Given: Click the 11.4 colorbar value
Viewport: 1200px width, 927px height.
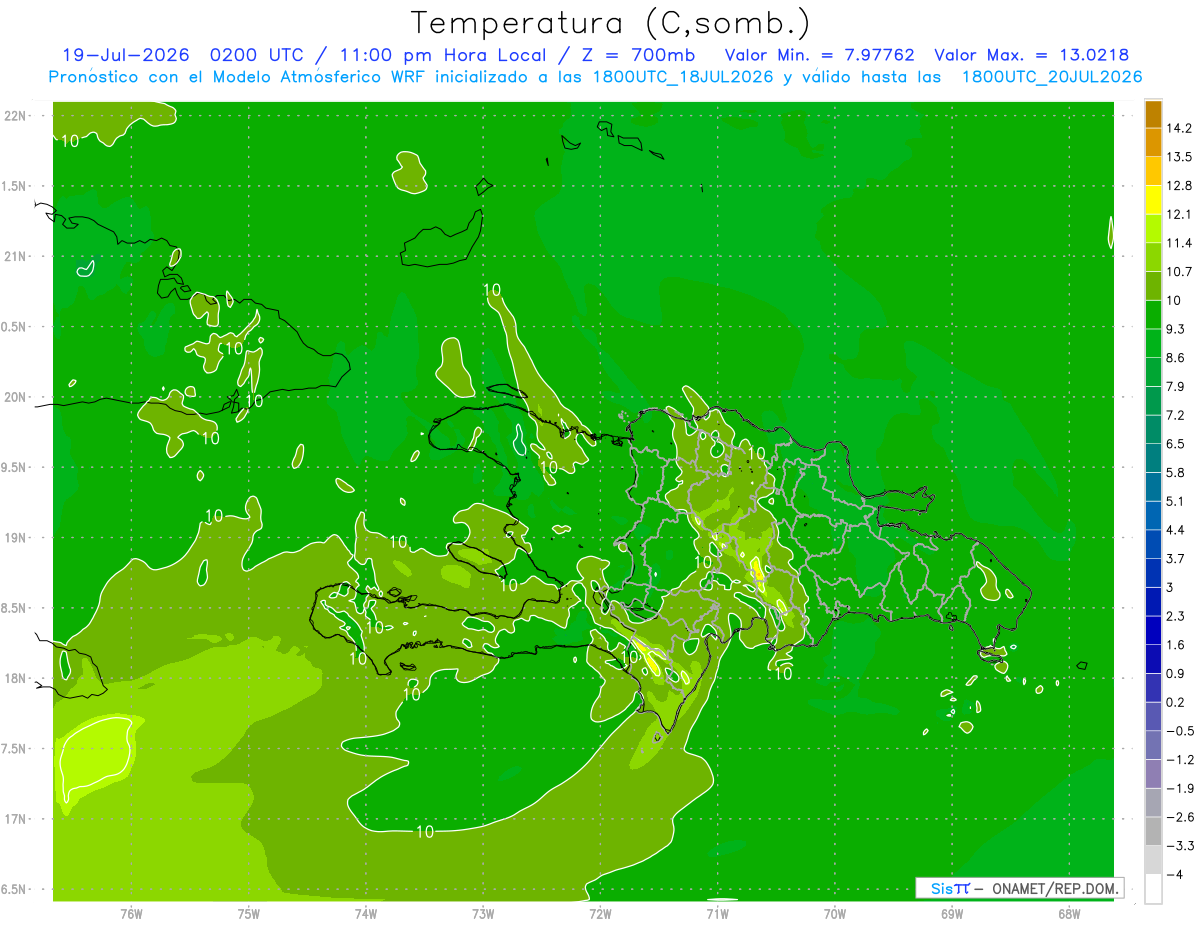Looking at the screenshot, I should click(1179, 243).
